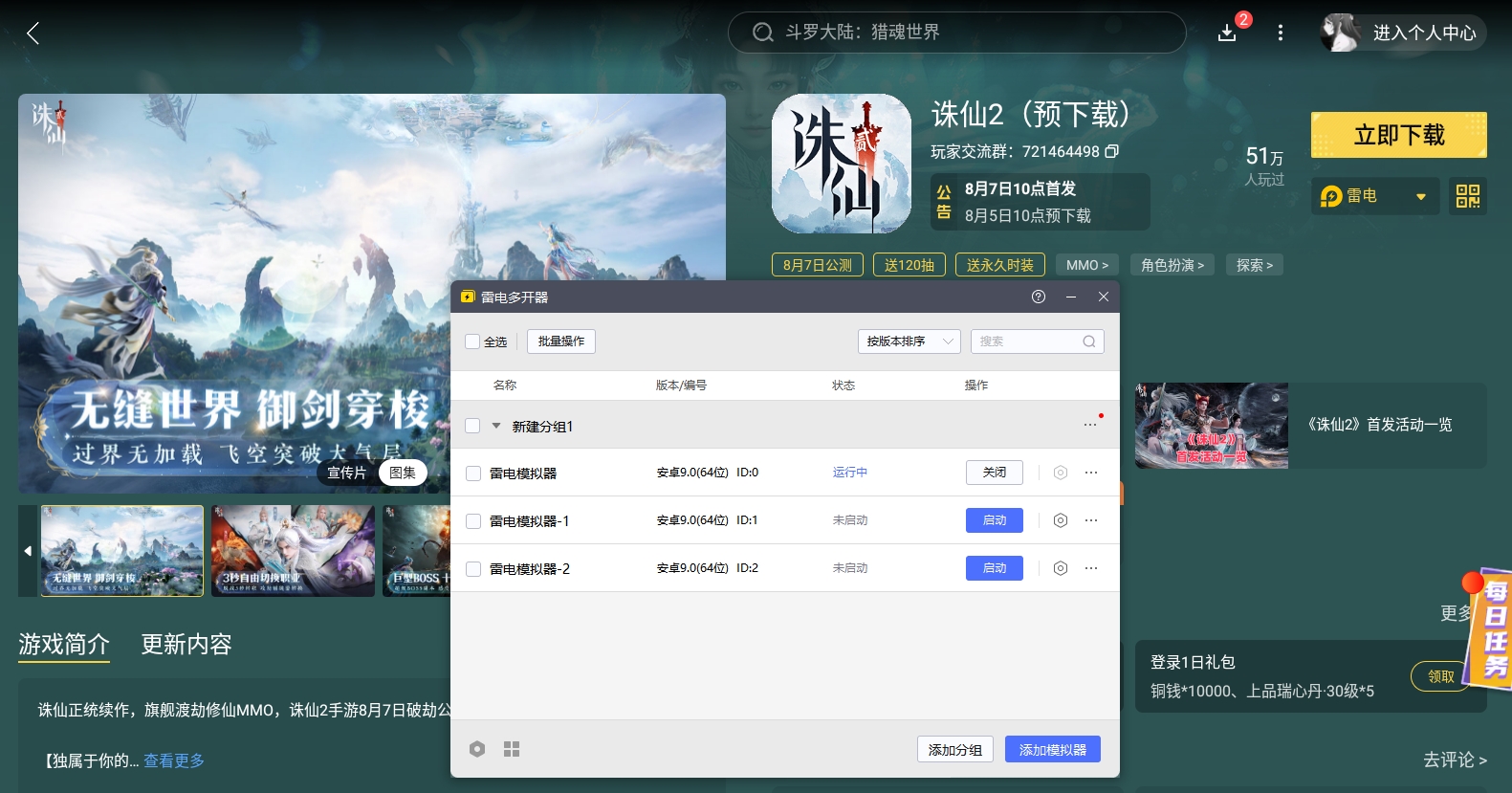Open the 雷电 emulator selector dropdown
The image size is (1512, 793).
1375,196
